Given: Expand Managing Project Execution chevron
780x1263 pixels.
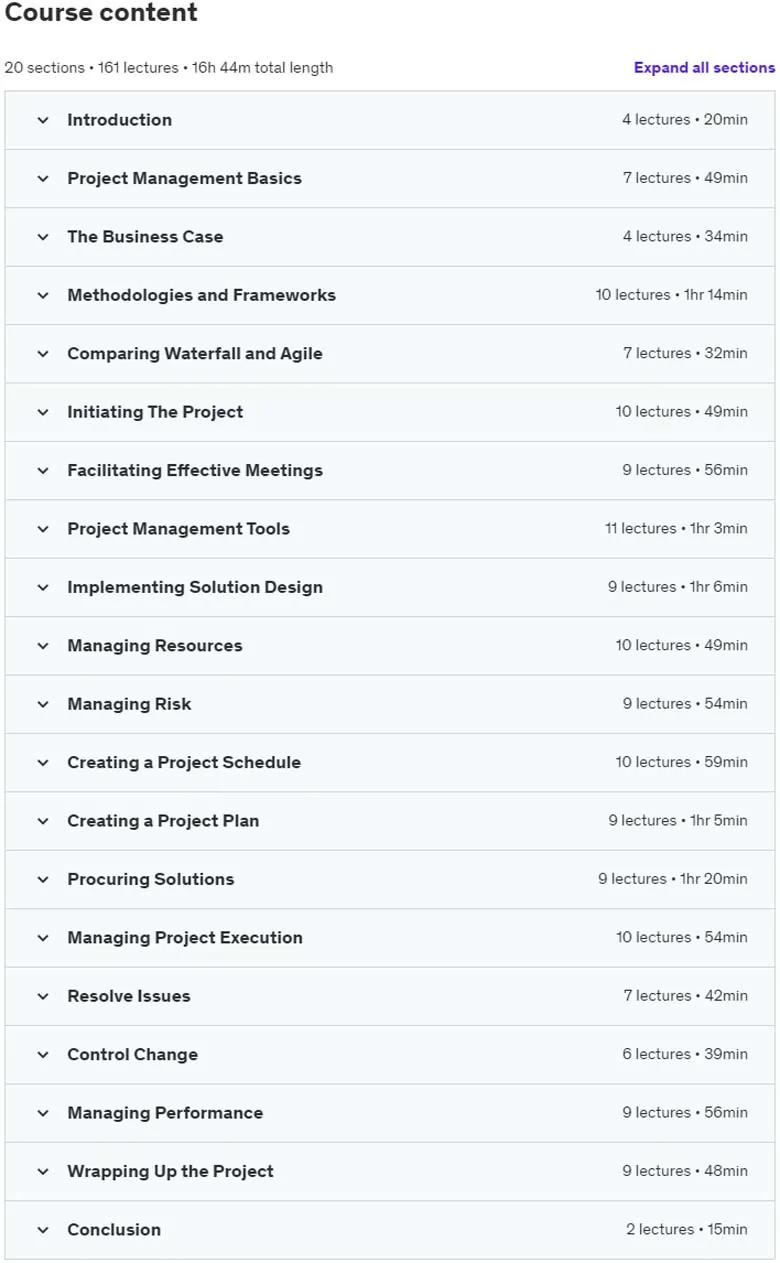Looking at the screenshot, I should point(43,938).
